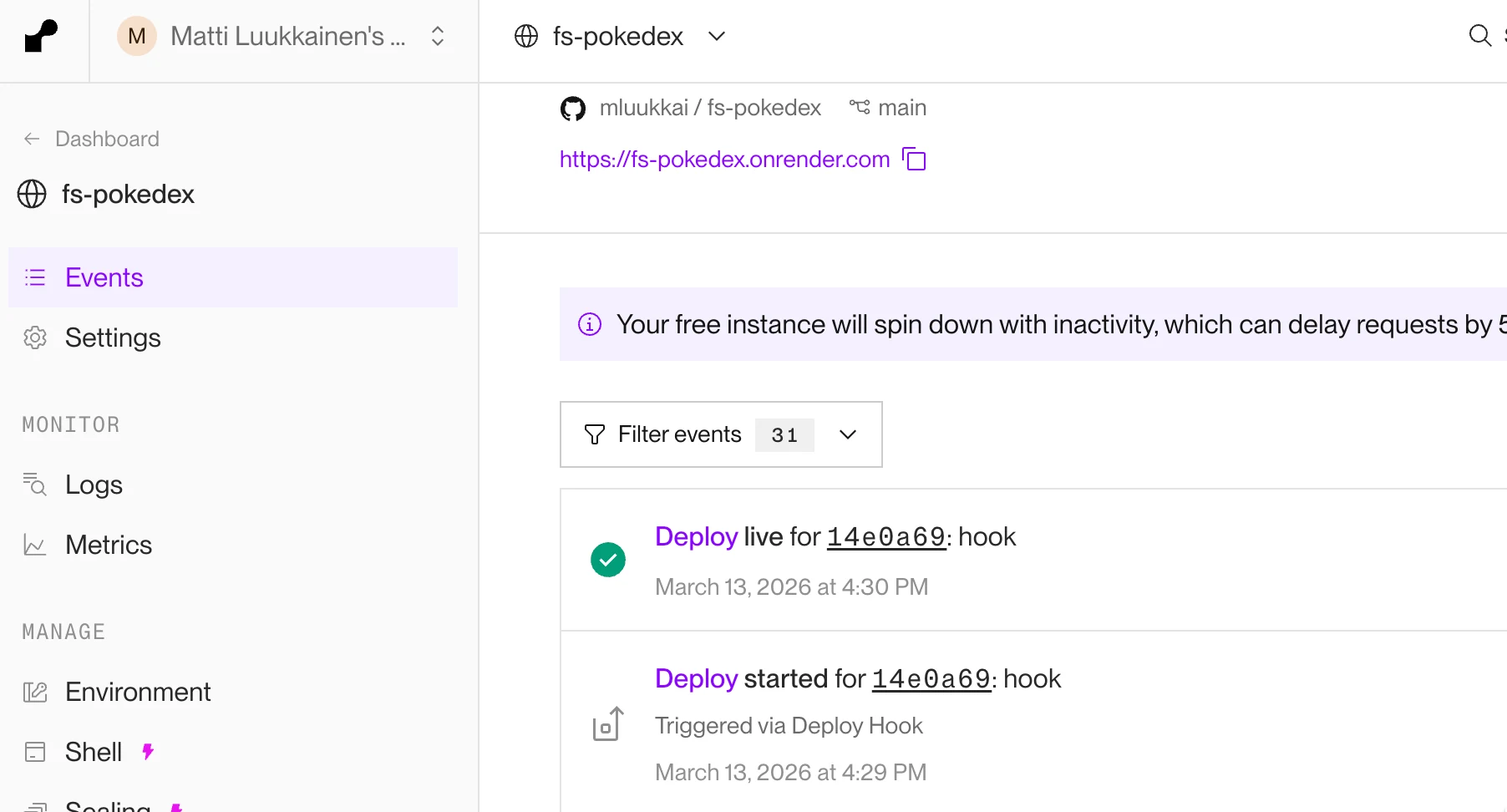Click the branch icon next to main
The height and width of the screenshot is (812, 1507).
(x=860, y=107)
